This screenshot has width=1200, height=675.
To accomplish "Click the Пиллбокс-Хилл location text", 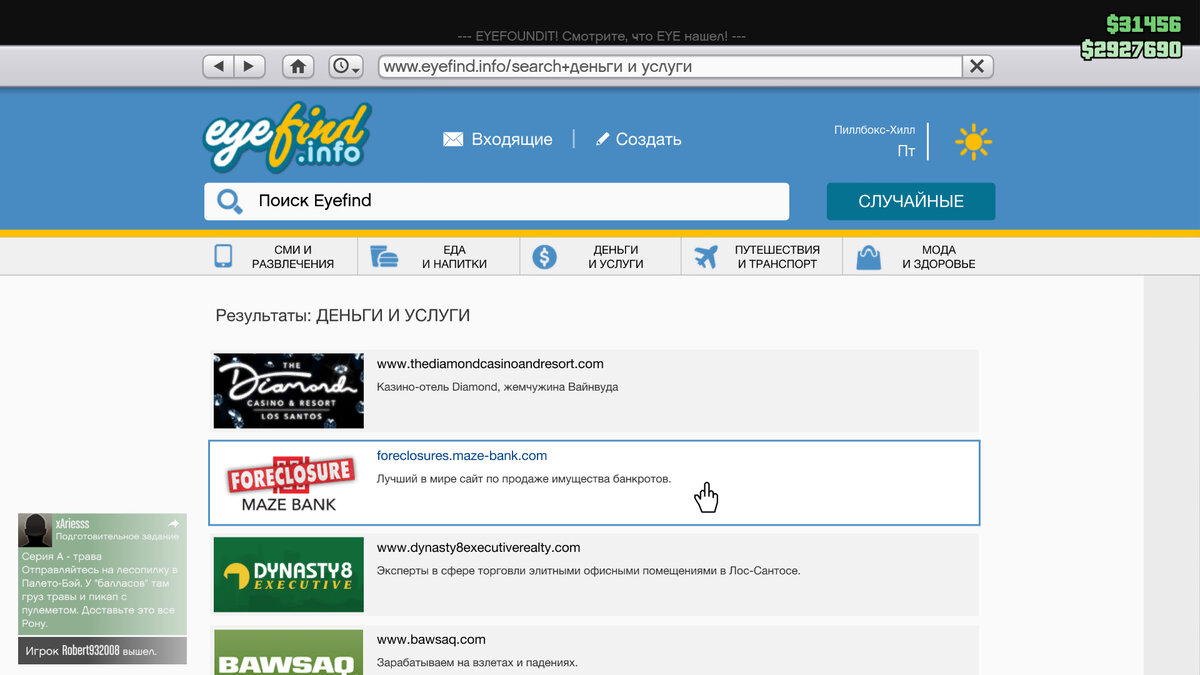I will tap(874, 130).
